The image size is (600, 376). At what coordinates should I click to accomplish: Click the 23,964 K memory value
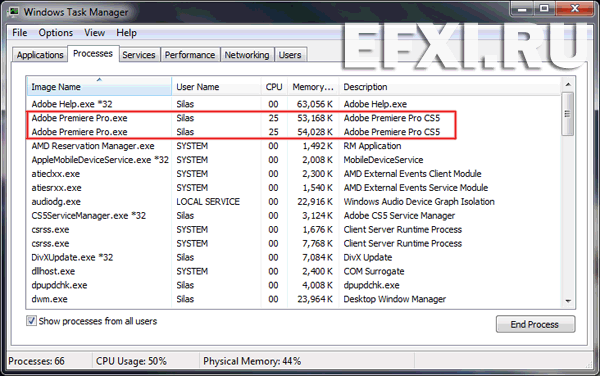pyautogui.click(x=315, y=299)
